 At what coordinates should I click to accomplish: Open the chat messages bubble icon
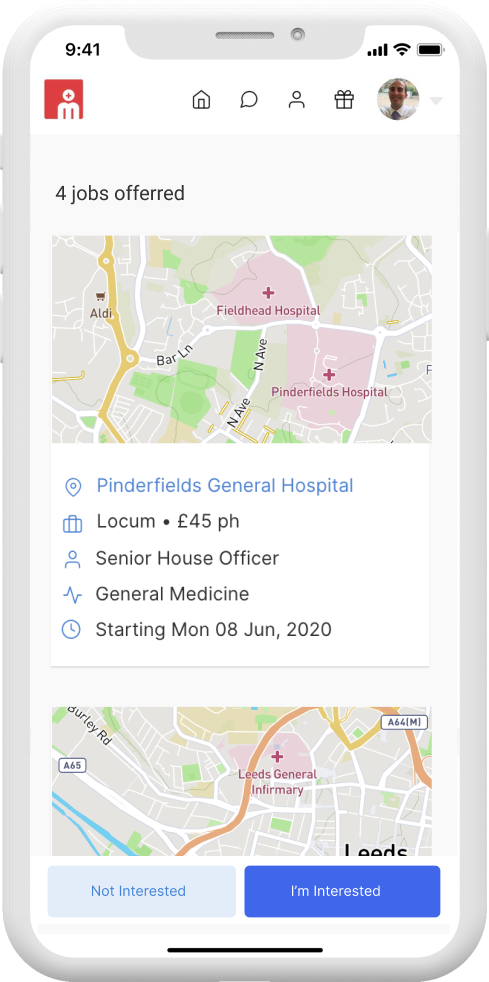[249, 100]
